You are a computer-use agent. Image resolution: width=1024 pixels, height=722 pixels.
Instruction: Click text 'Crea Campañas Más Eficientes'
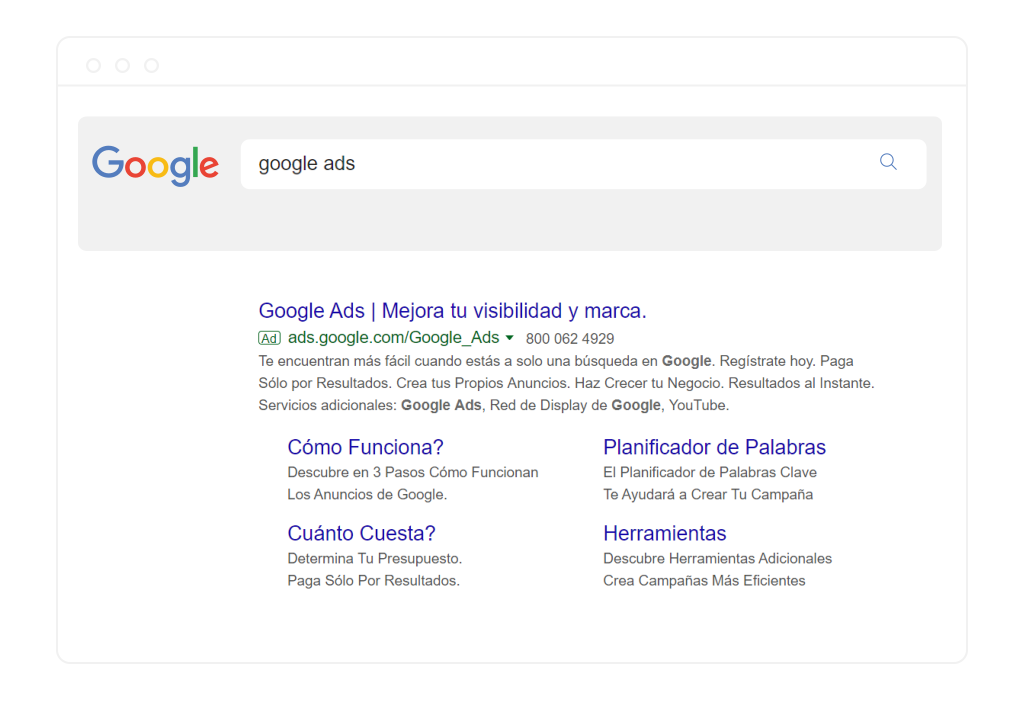click(704, 580)
